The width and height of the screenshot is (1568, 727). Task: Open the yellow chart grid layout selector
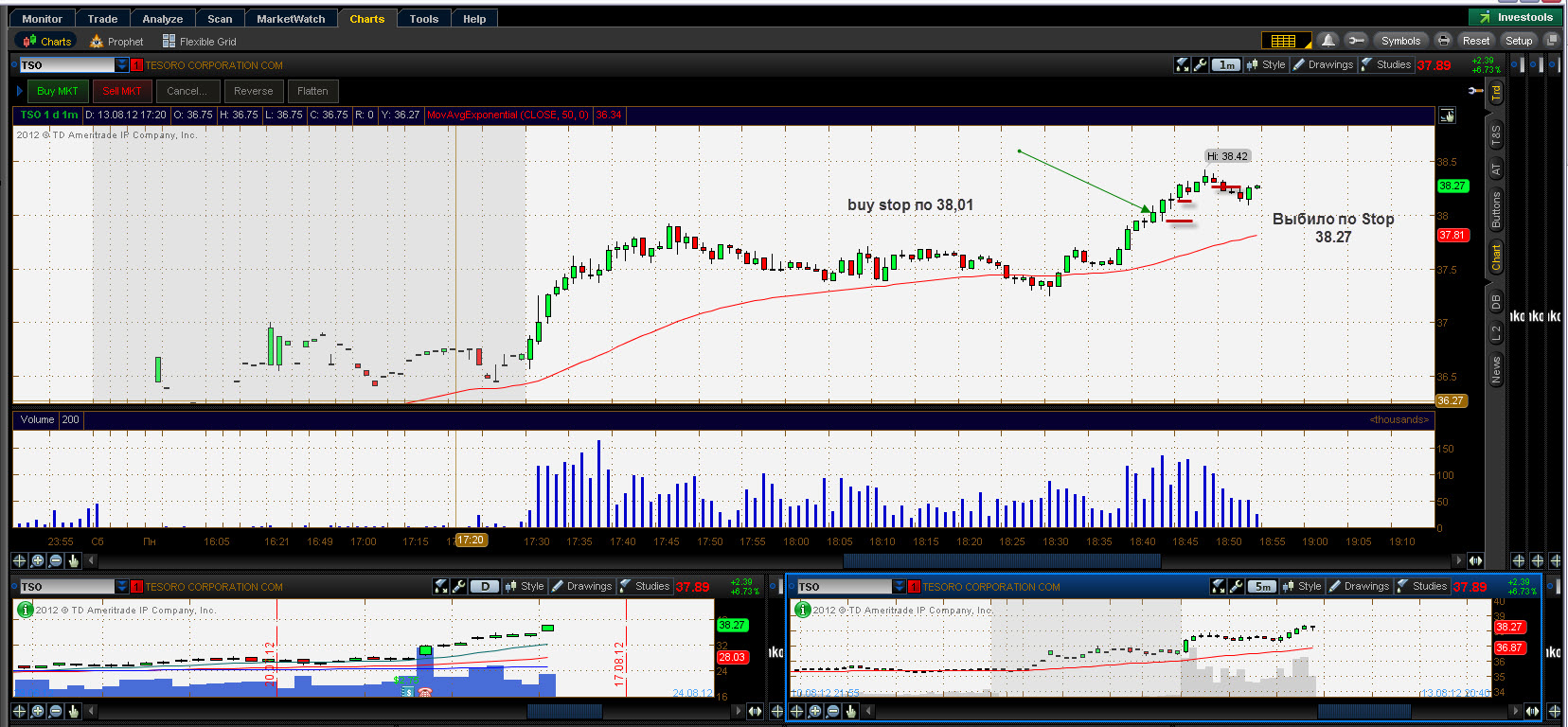[x=1286, y=40]
